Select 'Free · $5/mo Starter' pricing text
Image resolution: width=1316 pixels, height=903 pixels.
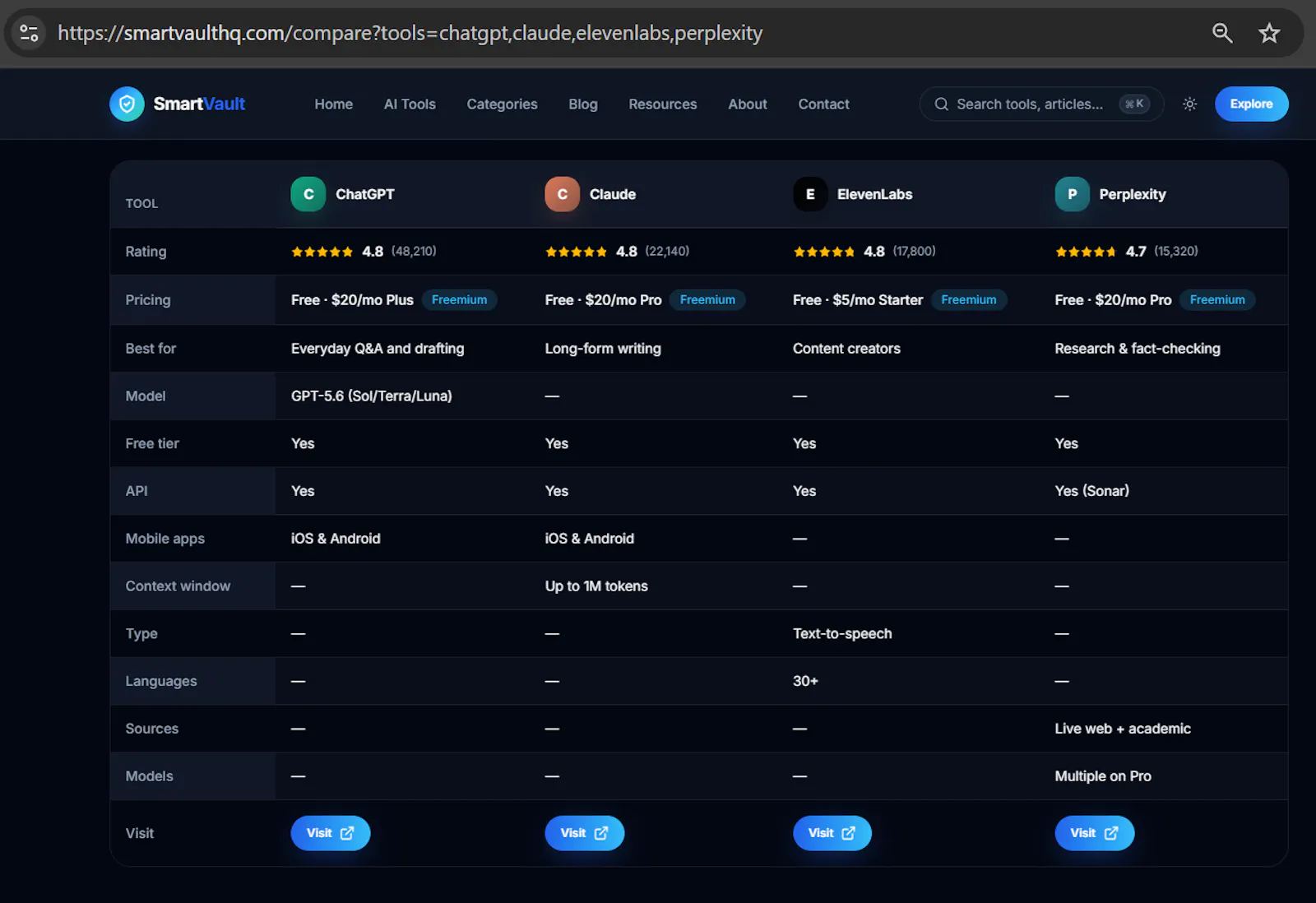point(858,300)
